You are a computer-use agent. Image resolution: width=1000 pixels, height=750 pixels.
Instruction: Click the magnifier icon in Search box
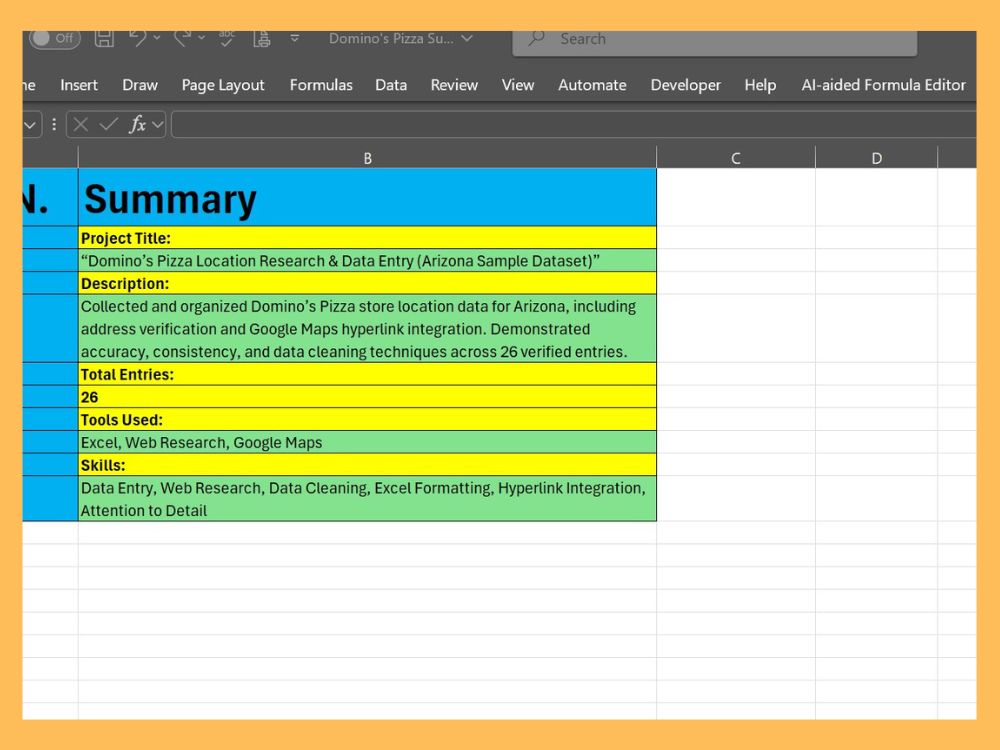pos(536,38)
